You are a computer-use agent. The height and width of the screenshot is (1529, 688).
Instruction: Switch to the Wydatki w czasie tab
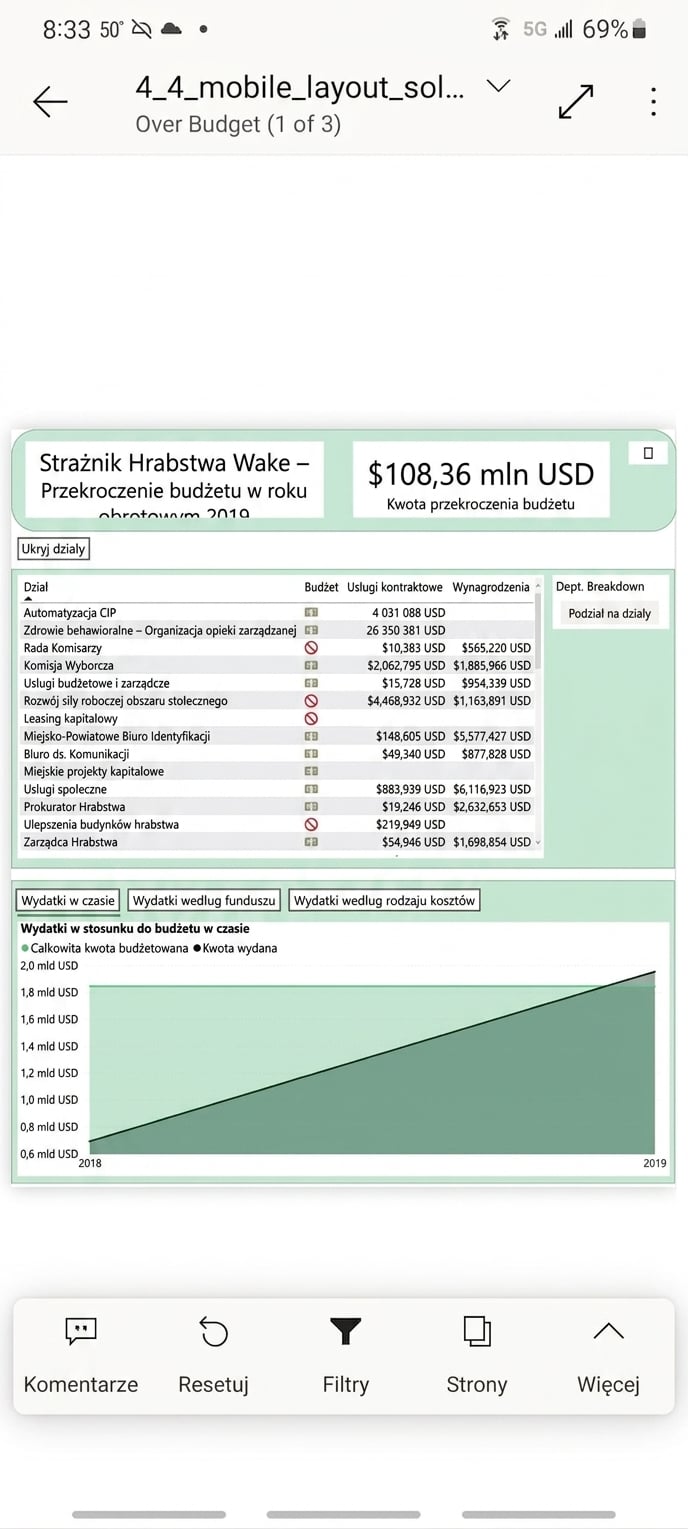coord(69,900)
